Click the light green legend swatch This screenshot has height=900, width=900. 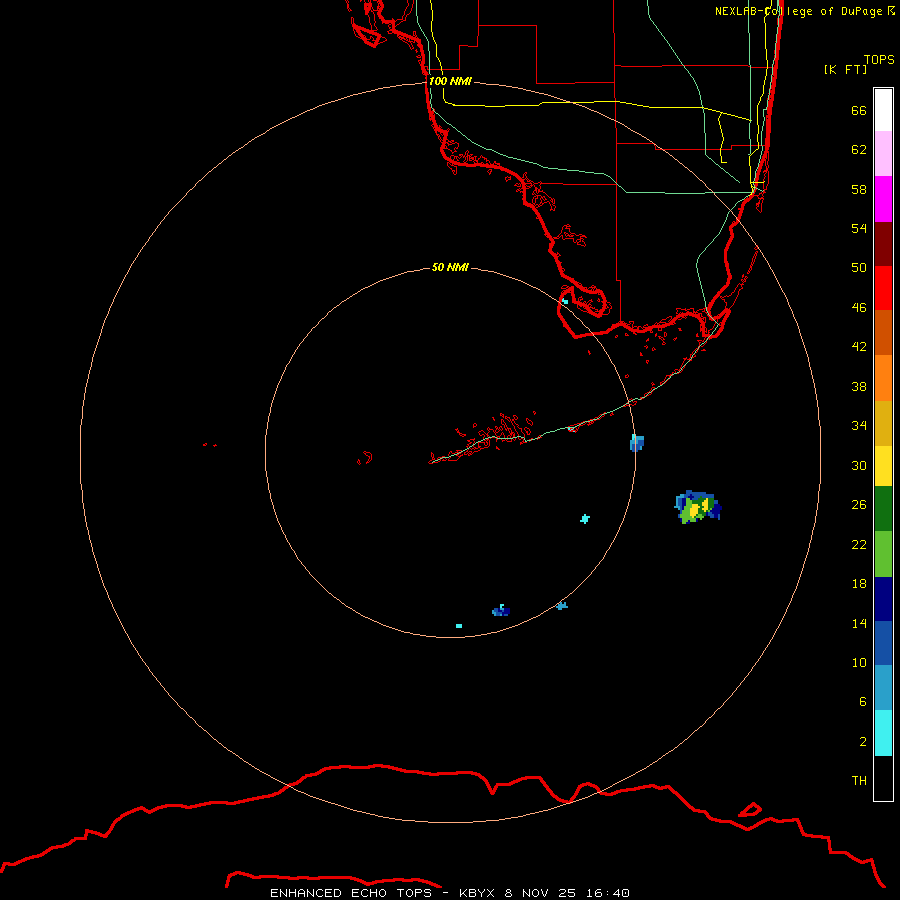click(883, 554)
